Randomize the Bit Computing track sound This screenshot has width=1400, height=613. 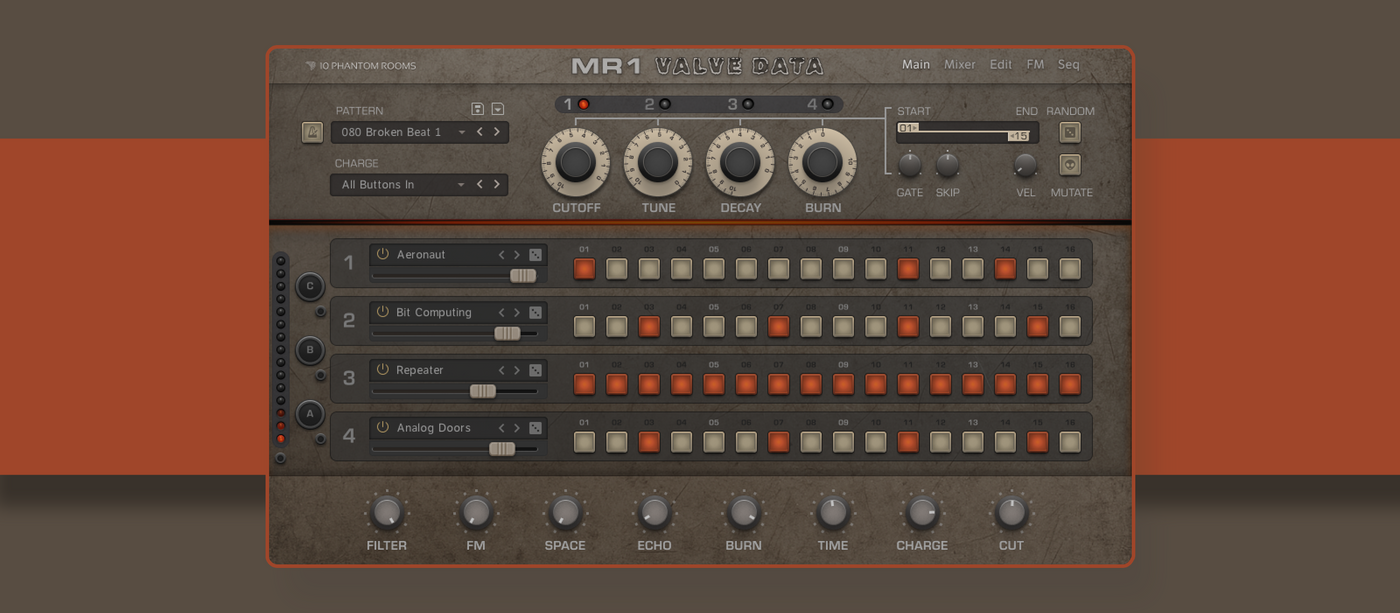(535, 313)
